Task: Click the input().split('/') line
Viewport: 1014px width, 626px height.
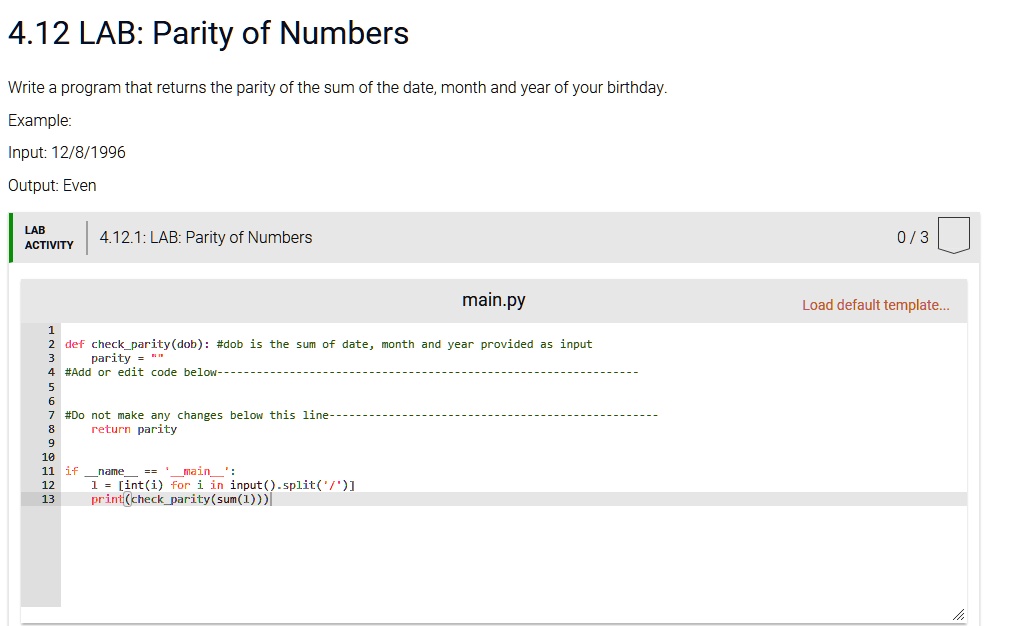Action: [x=223, y=485]
